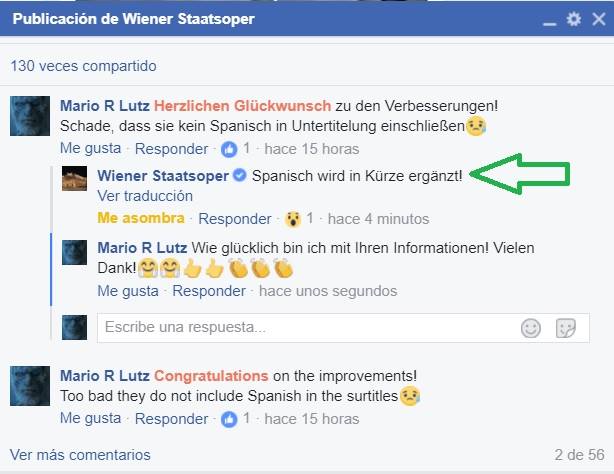Image resolution: width=614 pixels, height=474 pixels.
Task: Click the emoji smiley in reply box
Action: [531, 328]
